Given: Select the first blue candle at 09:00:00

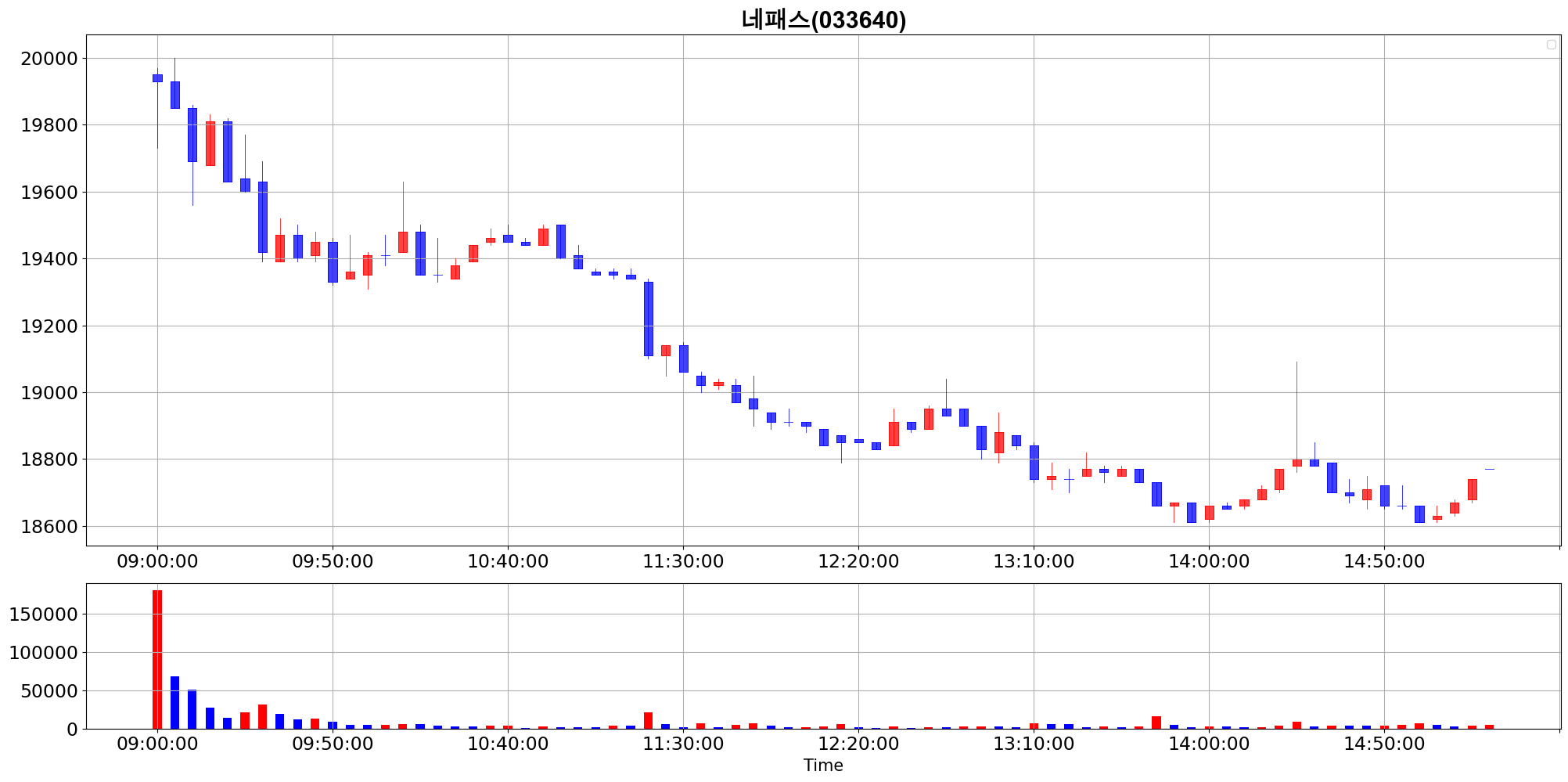Looking at the screenshot, I should click(157, 78).
